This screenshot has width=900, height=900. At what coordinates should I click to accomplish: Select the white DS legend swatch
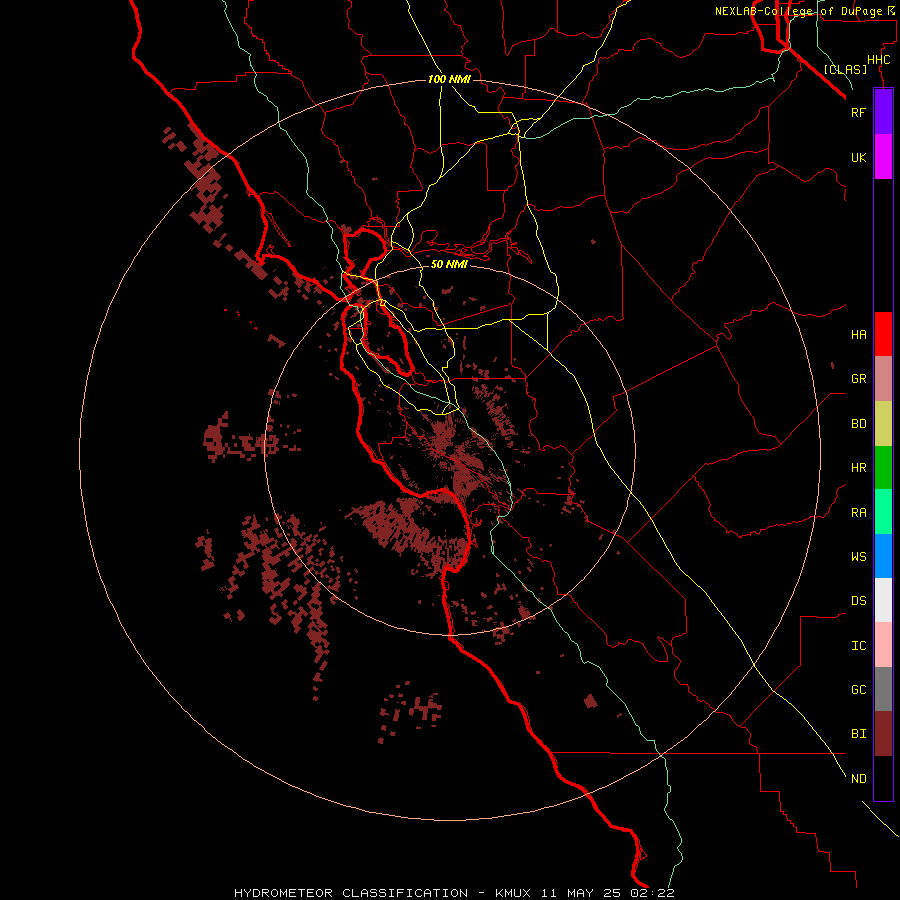883,600
